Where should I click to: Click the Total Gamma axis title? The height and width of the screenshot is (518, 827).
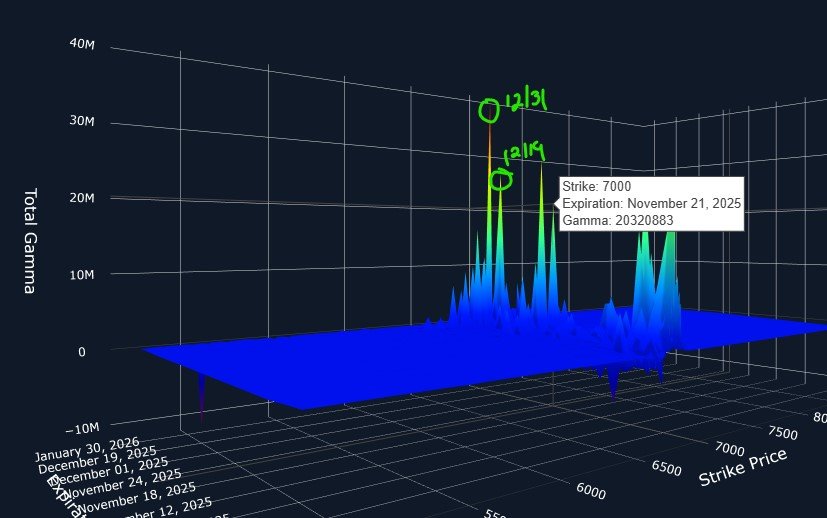point(30,241)
